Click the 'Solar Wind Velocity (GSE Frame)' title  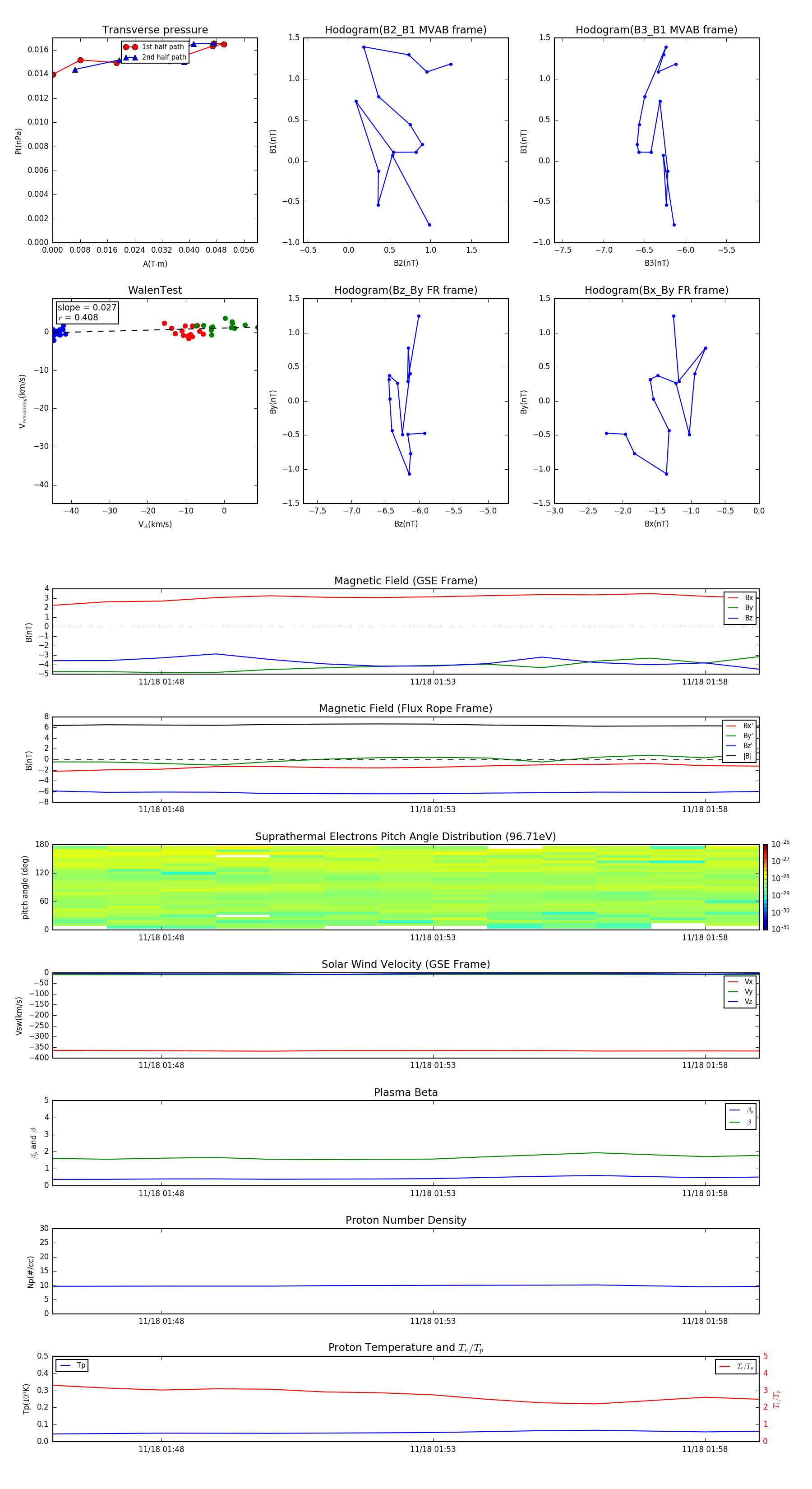(406, 964)
